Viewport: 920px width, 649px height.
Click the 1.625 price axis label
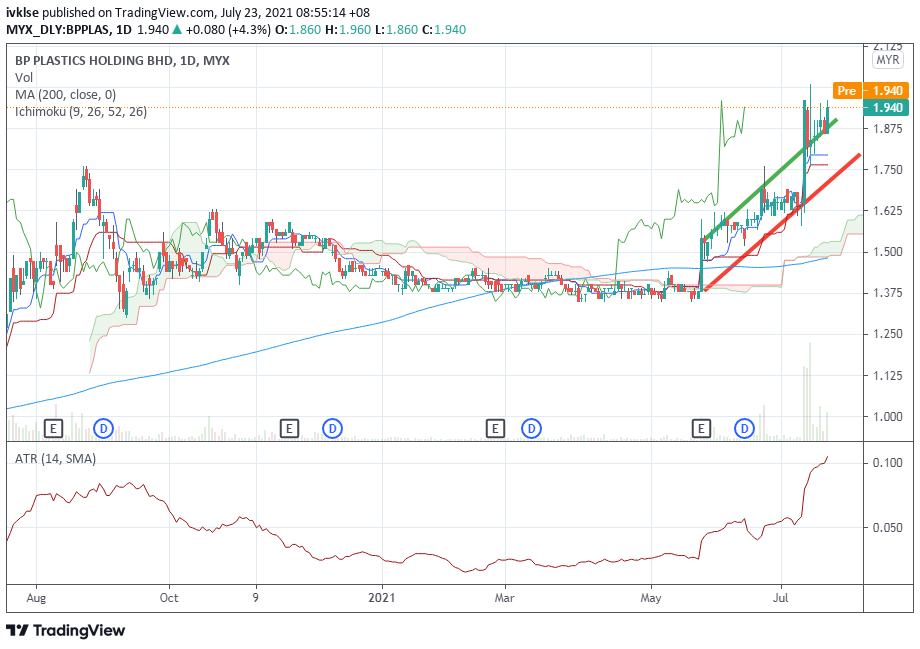click(x=887, y=211)
